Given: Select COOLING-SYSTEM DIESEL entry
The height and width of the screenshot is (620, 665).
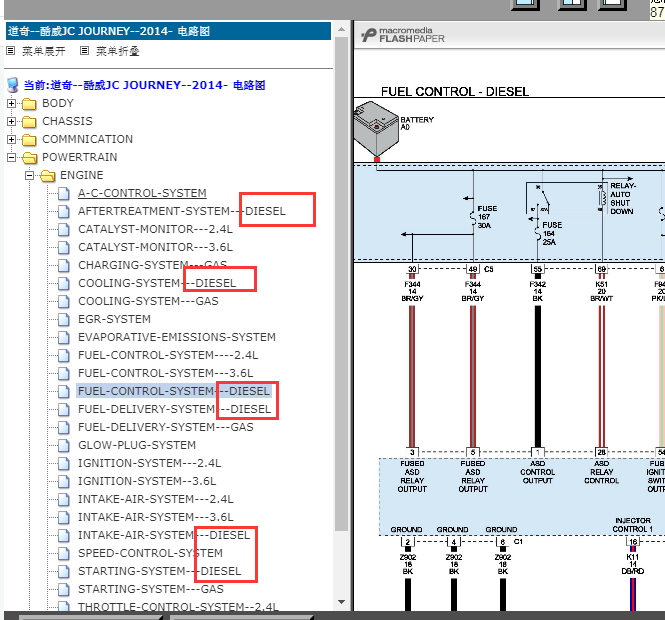Looking at the screenshot, I should click(x=157, y=283).
